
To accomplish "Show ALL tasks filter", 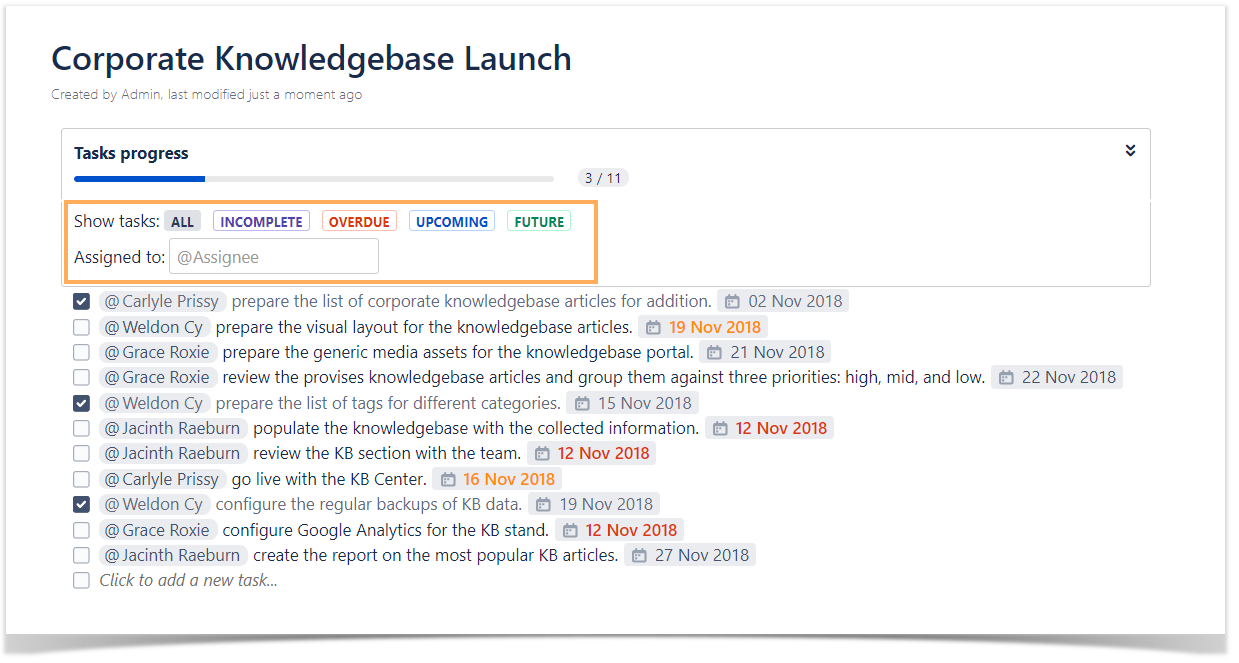I will [x=182, y=222].
